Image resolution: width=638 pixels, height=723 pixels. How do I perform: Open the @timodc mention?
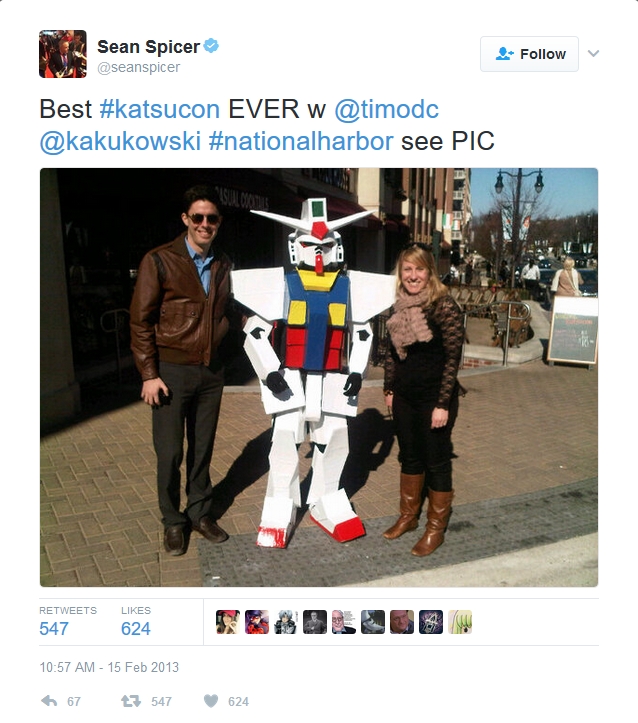(x=386, y=109)
